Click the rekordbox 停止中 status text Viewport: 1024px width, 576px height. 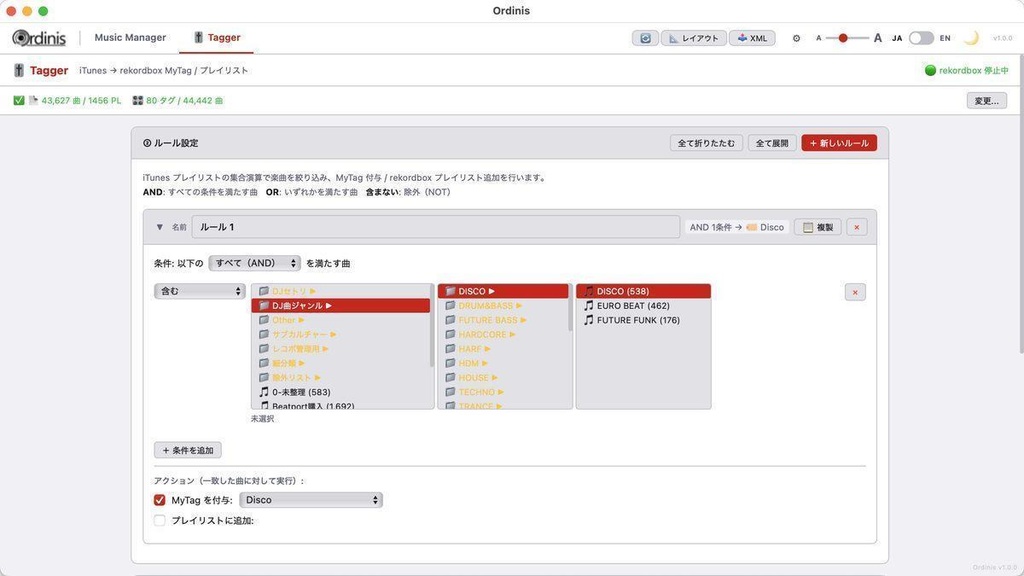pyautogui.click(x=974, y=71)
